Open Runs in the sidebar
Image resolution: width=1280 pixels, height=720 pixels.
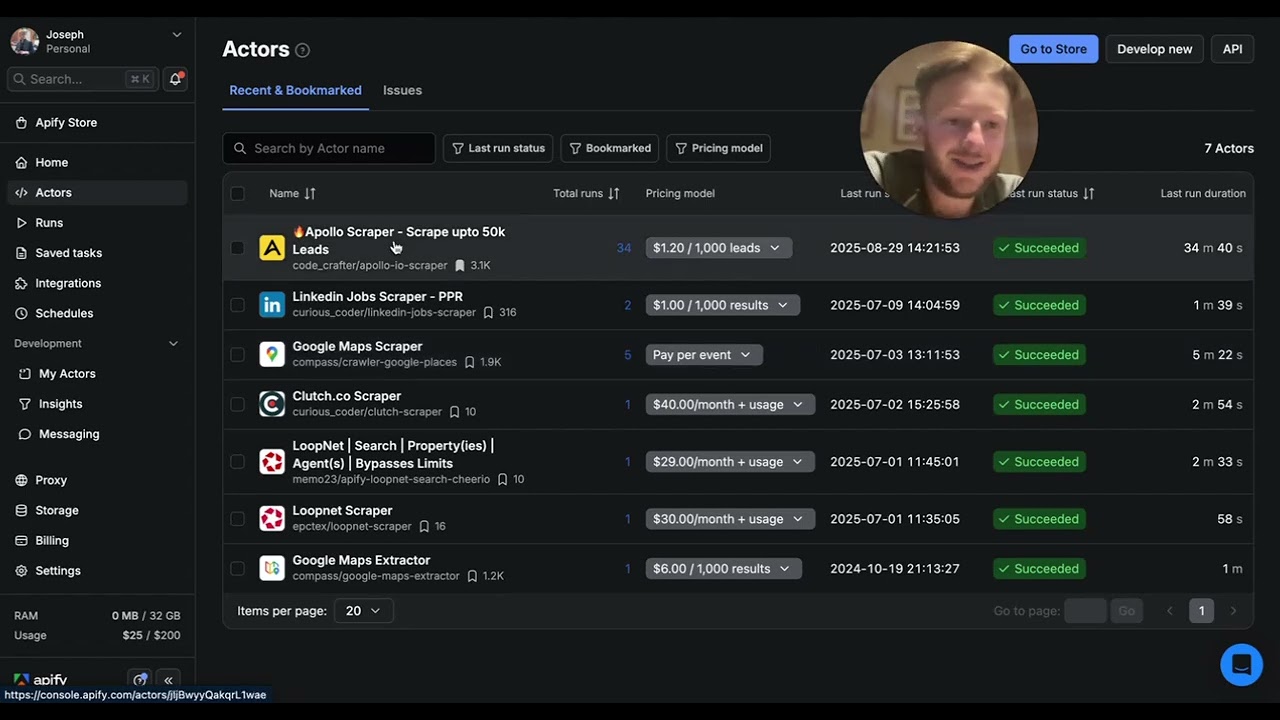pos(97,223)
